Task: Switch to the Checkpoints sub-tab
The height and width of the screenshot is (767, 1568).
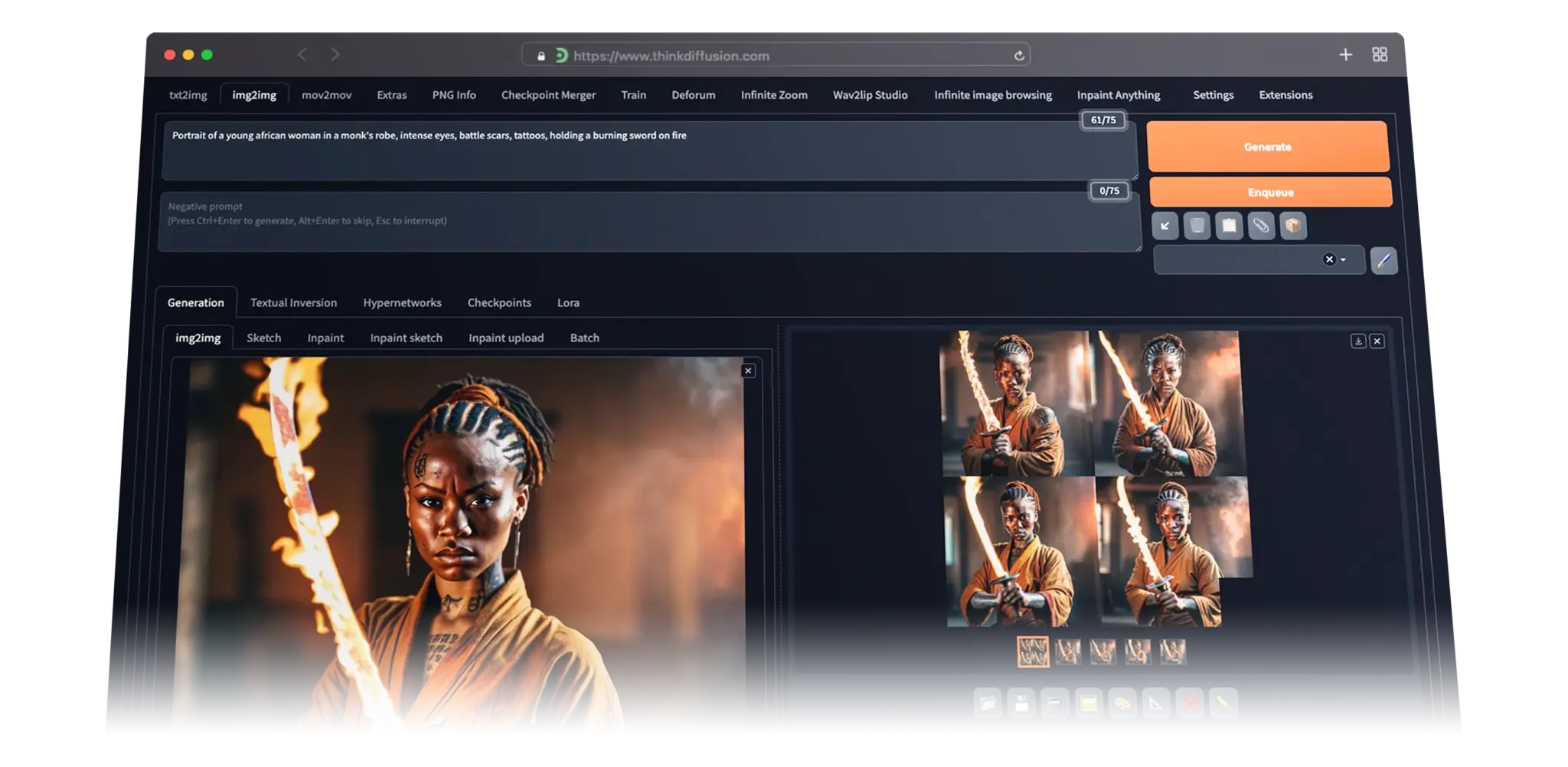Action: click(499, 302)
